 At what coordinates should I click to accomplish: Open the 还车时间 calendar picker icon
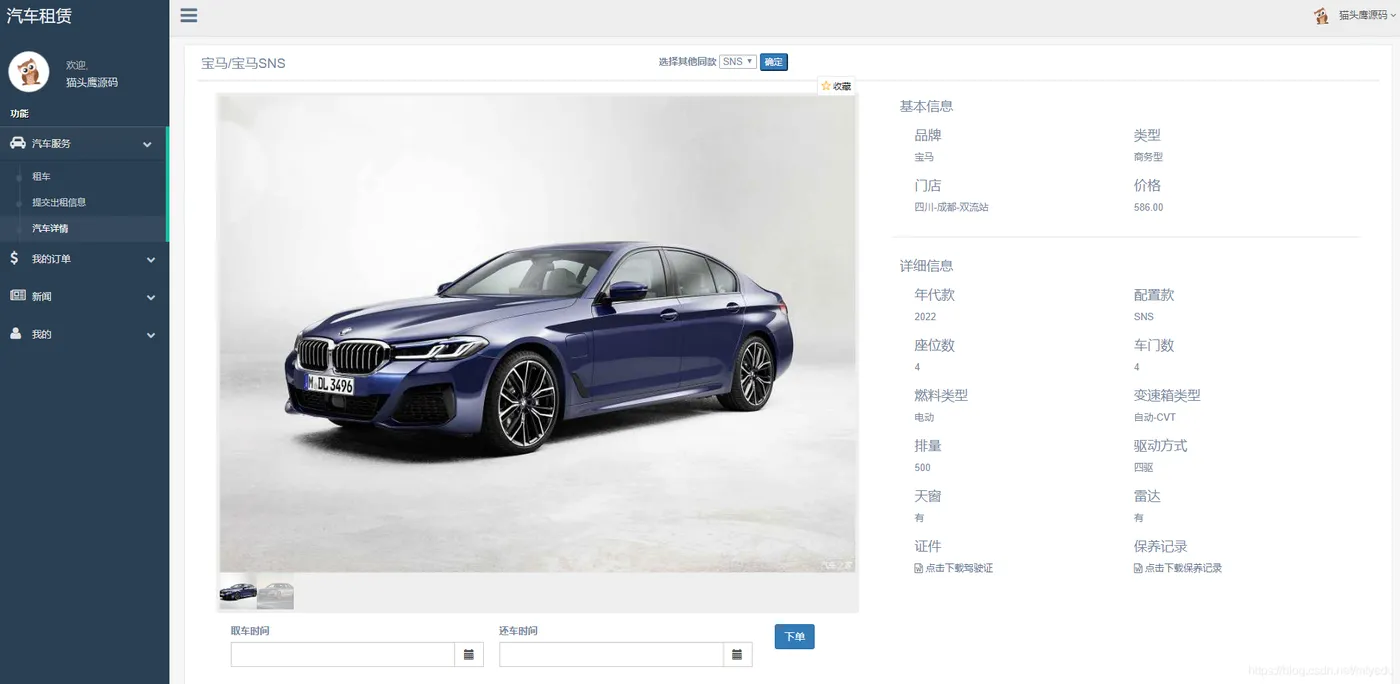[737, 654]
